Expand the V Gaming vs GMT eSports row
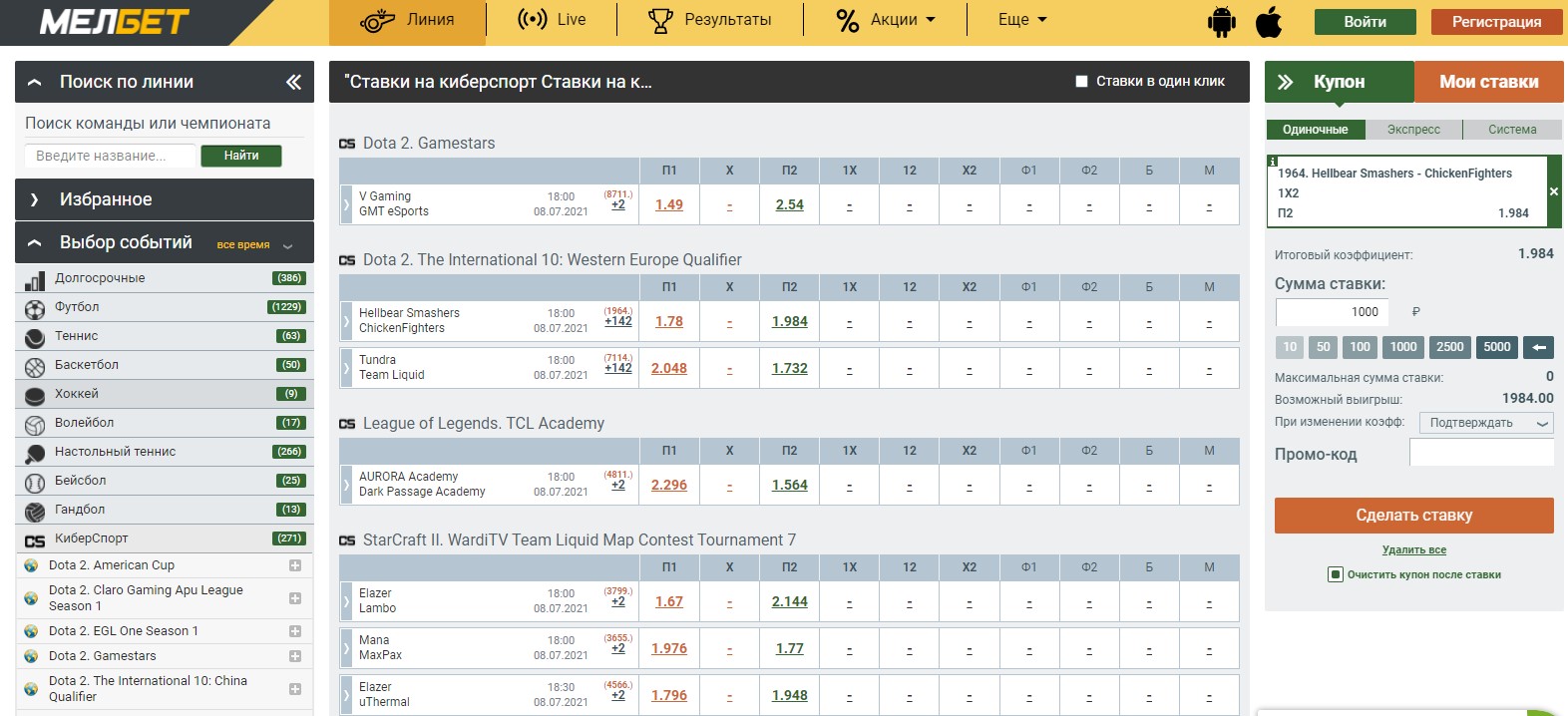 click(x=346, y=204)
